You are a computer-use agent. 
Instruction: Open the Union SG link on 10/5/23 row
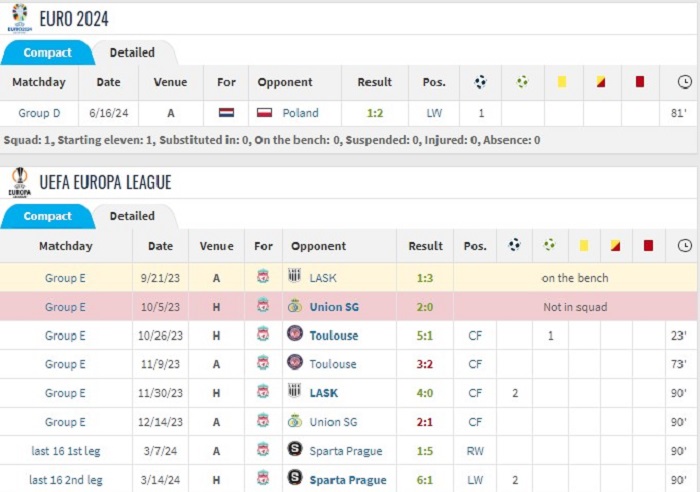click(x=334, y=307)
